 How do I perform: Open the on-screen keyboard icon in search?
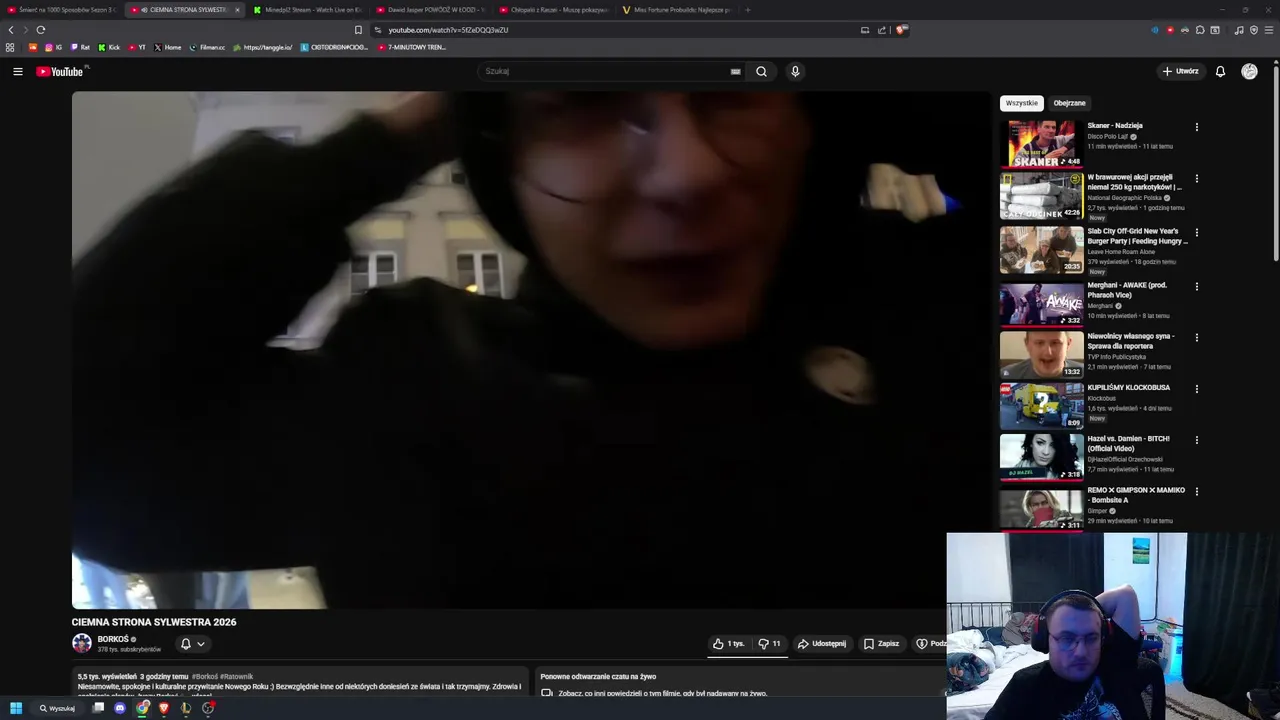735,71
